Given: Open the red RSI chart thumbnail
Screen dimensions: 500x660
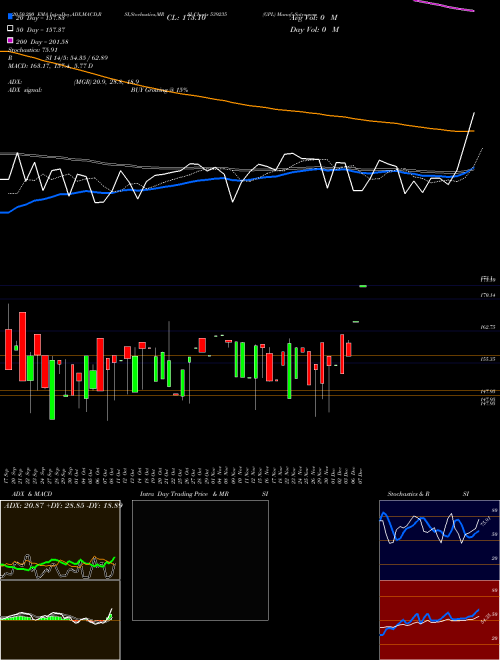Looking at the screenshot, I should click(x=439, y=620).
